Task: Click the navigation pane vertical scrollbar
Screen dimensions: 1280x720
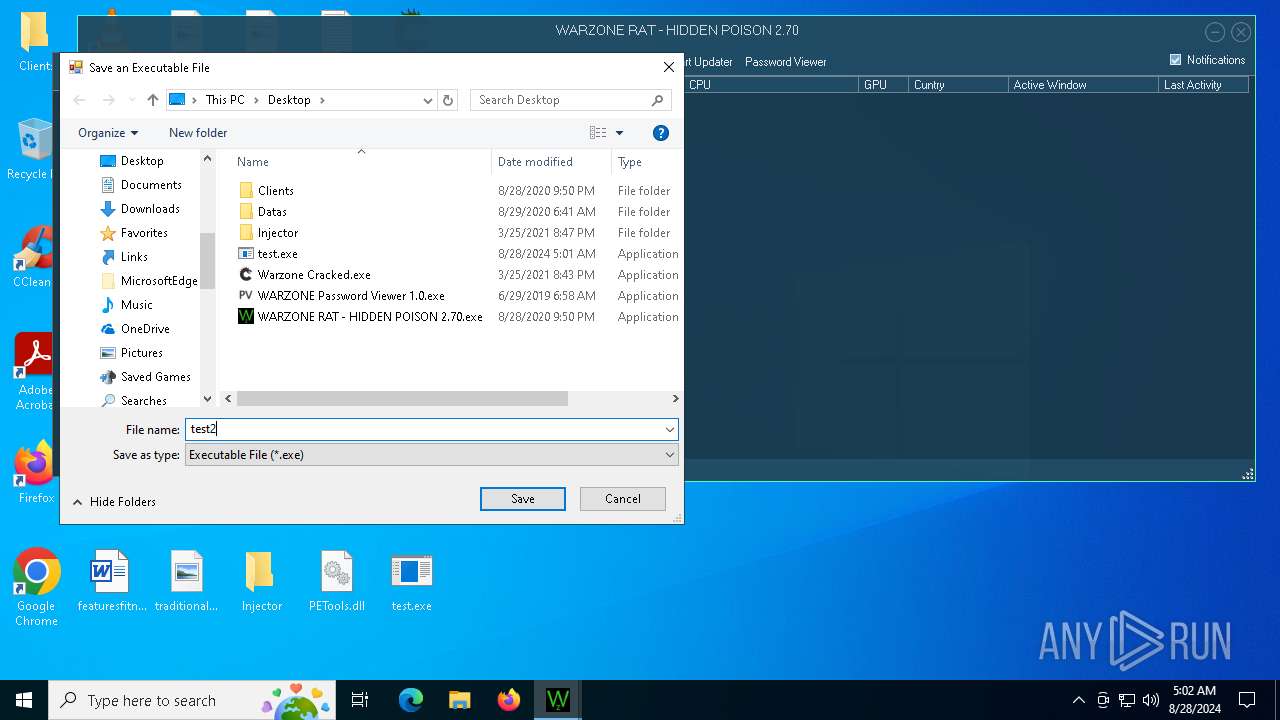Action: [208, 260]
